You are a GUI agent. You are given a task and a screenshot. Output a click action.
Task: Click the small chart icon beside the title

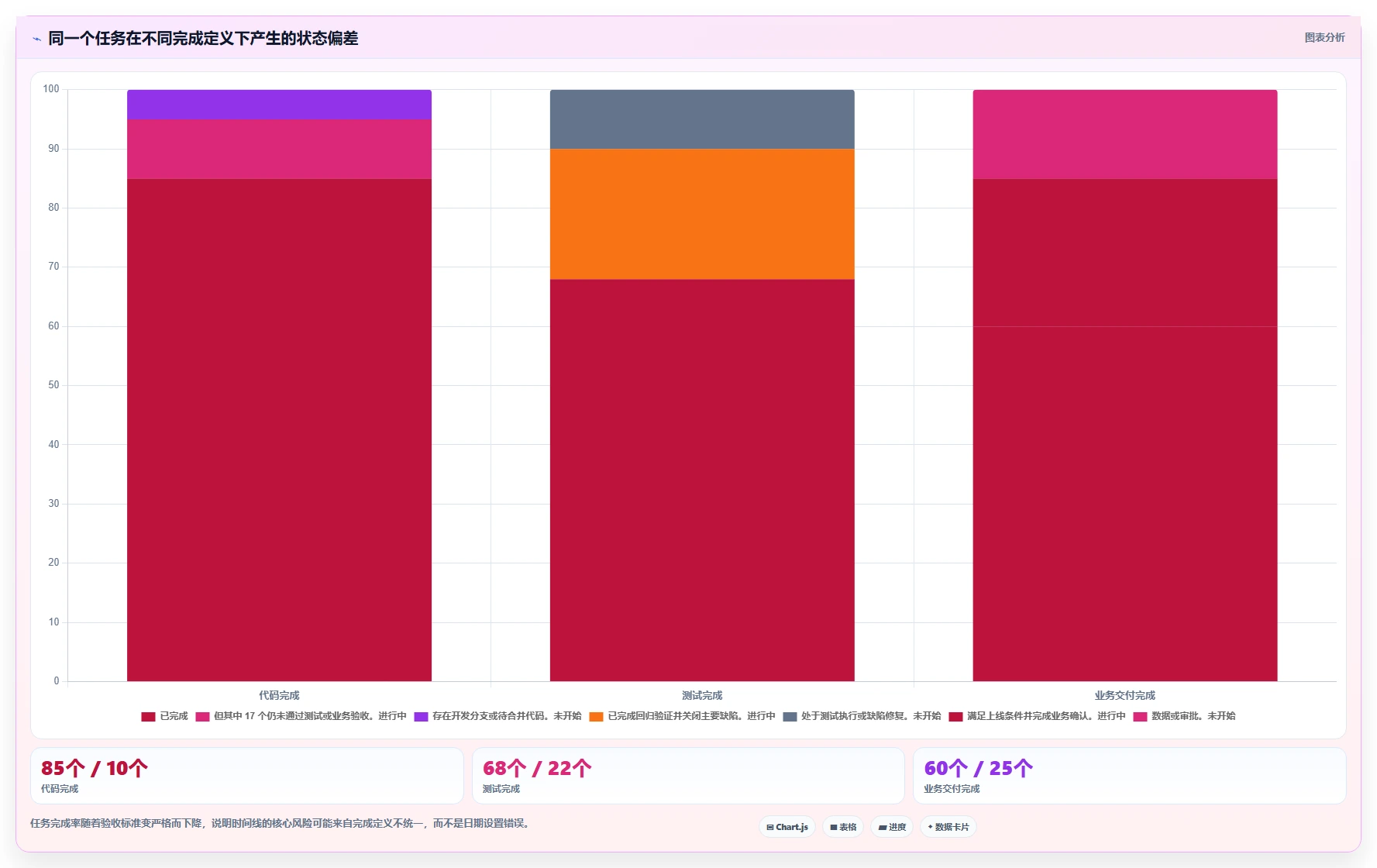point(36,39)
